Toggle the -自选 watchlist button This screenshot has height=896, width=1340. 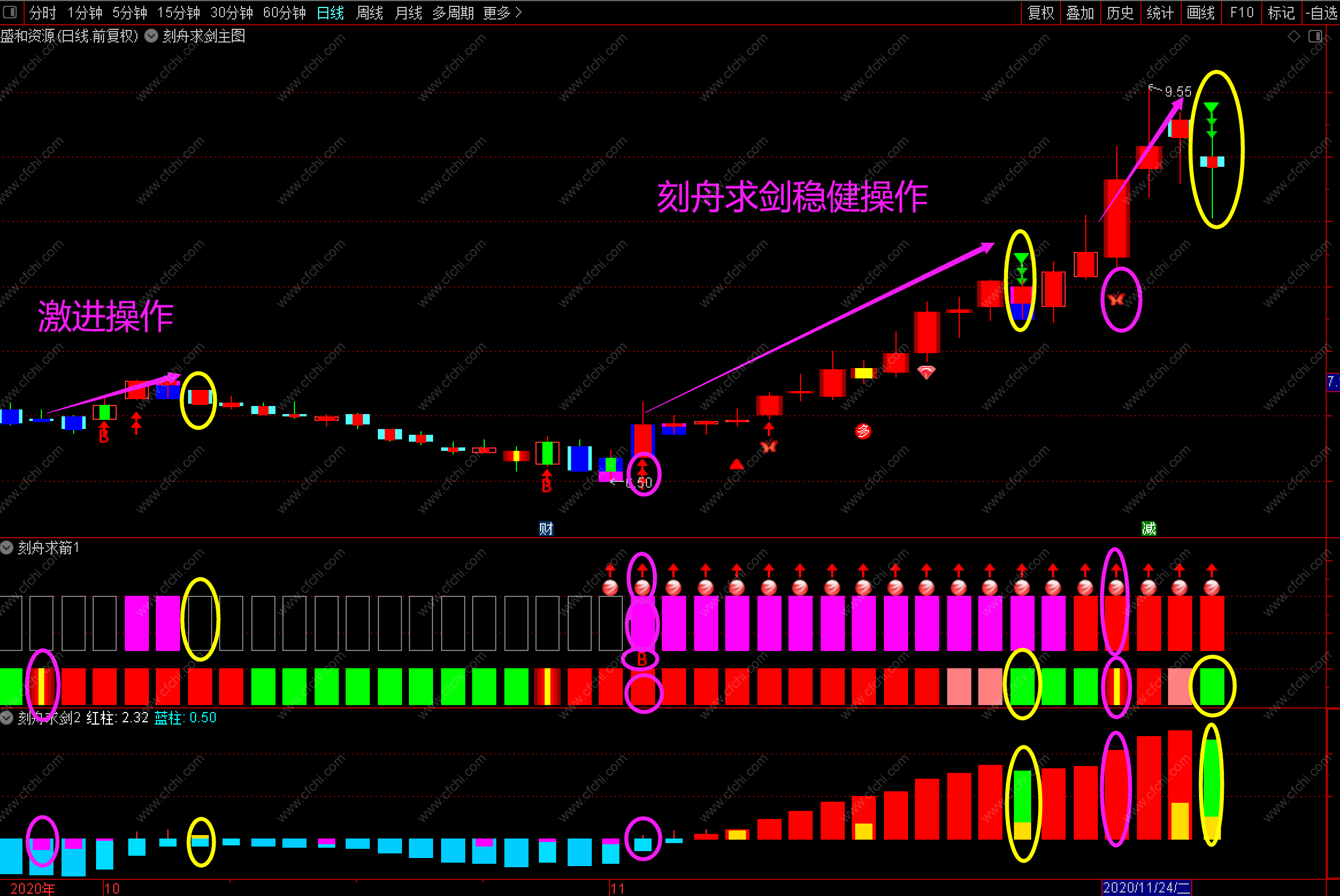coord(1322,13)
